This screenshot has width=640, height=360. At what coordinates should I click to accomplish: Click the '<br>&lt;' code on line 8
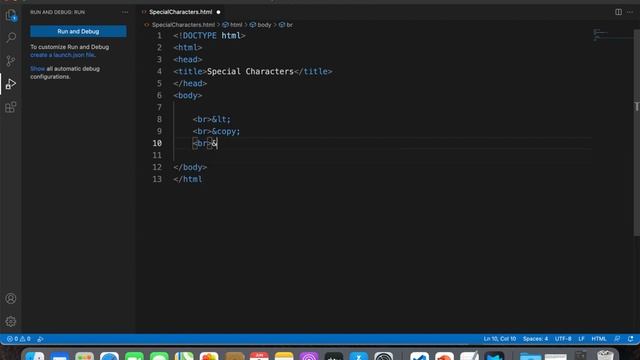tap(212, 119)
